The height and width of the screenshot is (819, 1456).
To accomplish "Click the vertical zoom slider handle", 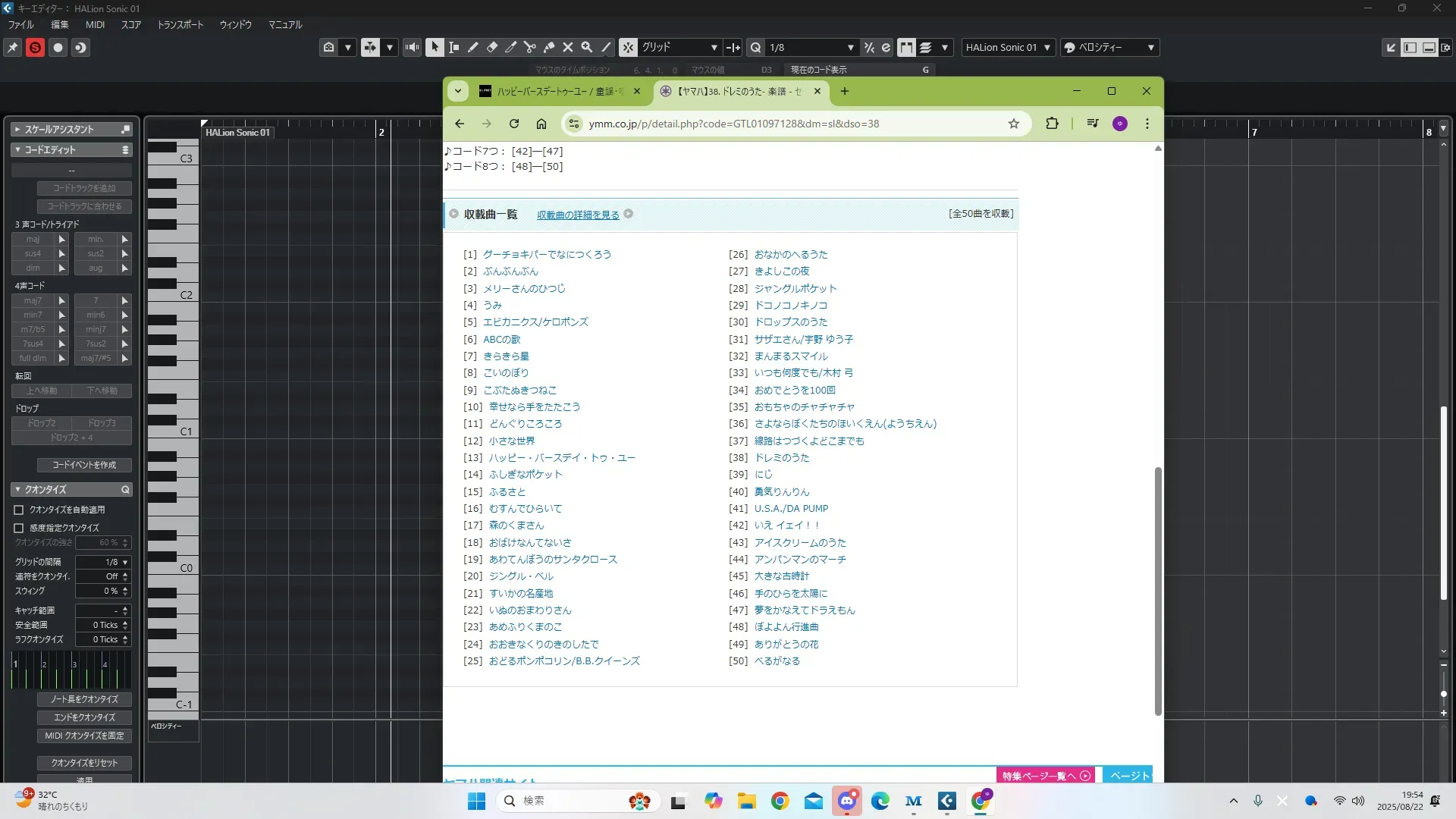I will [x=1443, y=693].
